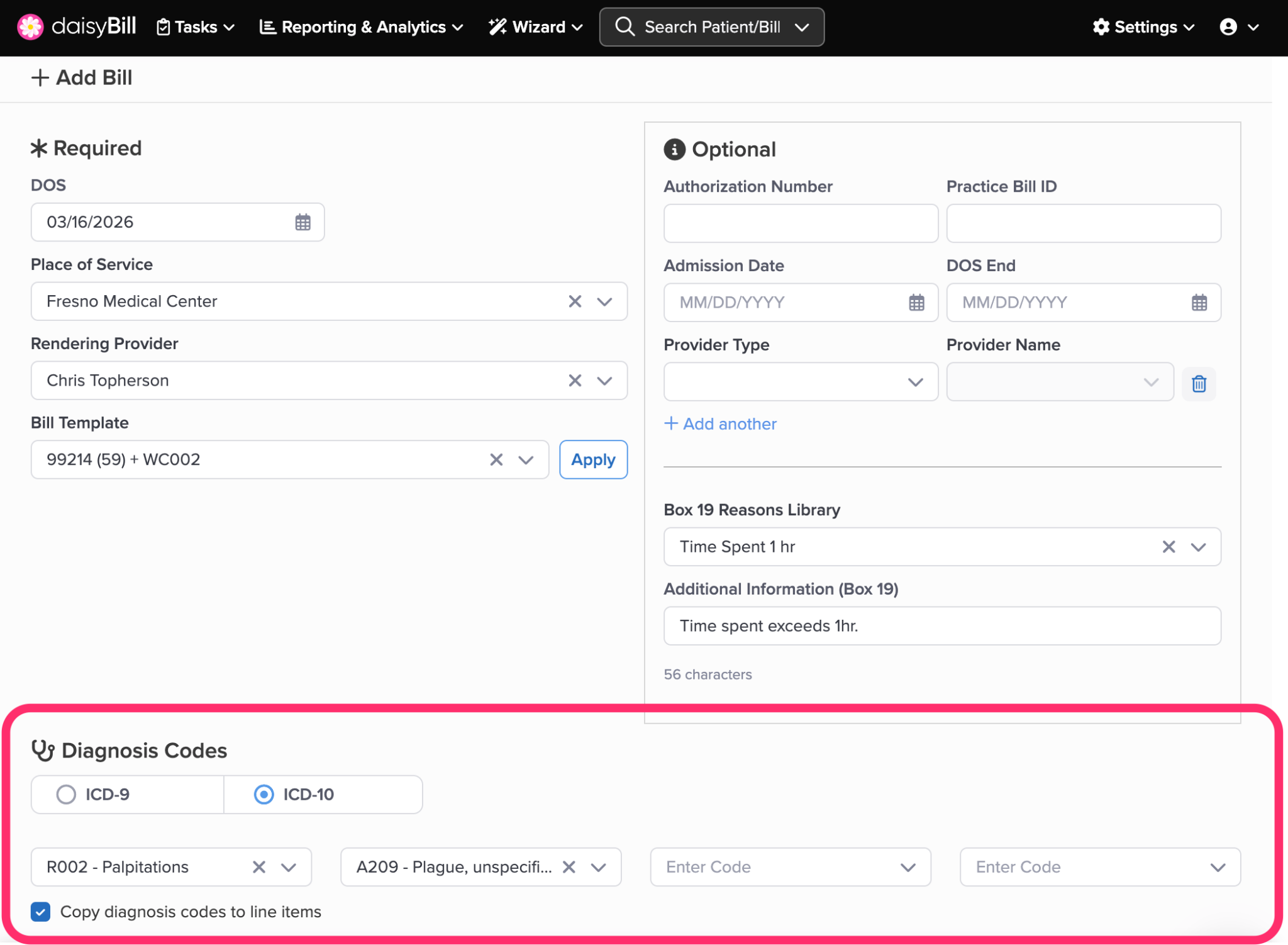The image size is (1288, 945).
Task: Remove the R002 Palpitations diagnosis code
Action: (258, 867)
